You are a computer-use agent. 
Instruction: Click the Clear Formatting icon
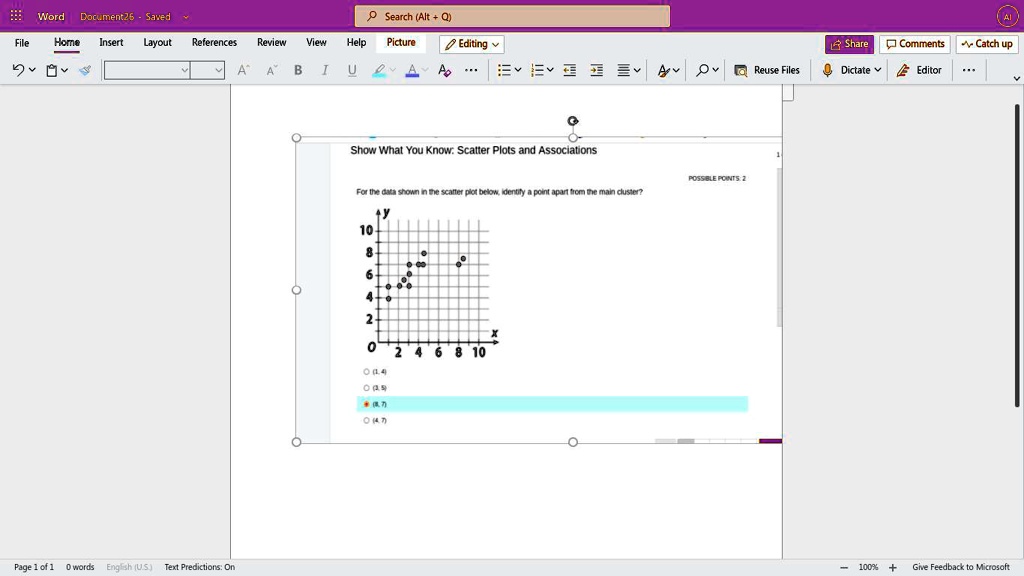pyautogui.click(x=444, y=70)
